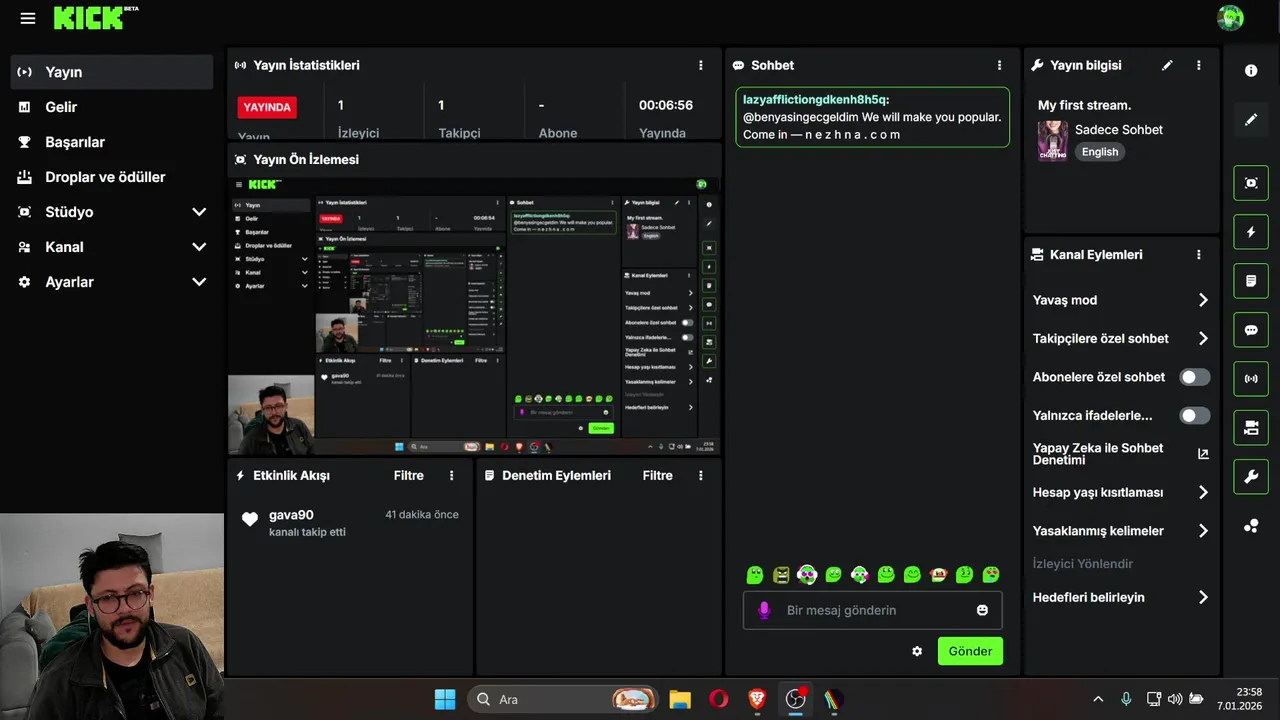The height and width of the screenshot is (720, 1280).
Task: Select Gelir in the sidebar
Action: pyautogui.click(x=111, y=107)
